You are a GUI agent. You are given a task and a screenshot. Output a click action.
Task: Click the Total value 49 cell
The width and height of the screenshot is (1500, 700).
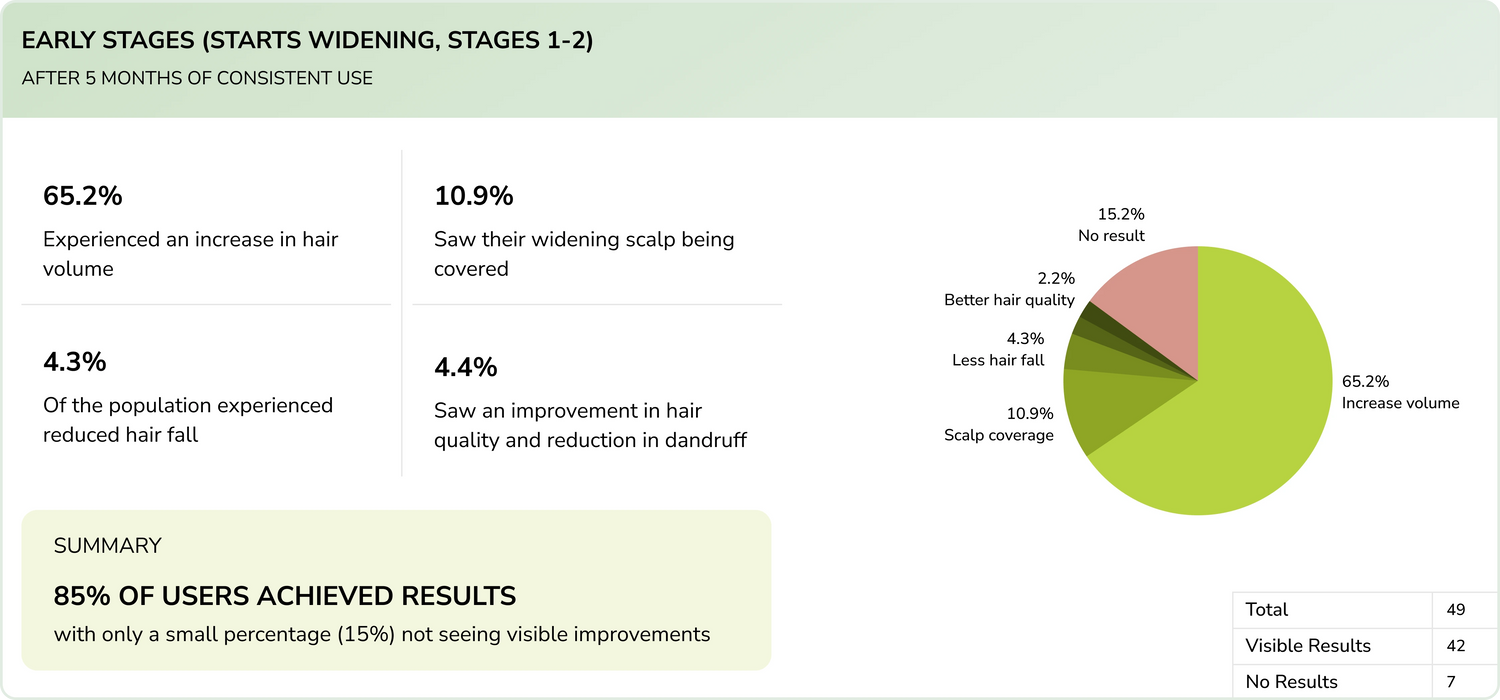1456,610
